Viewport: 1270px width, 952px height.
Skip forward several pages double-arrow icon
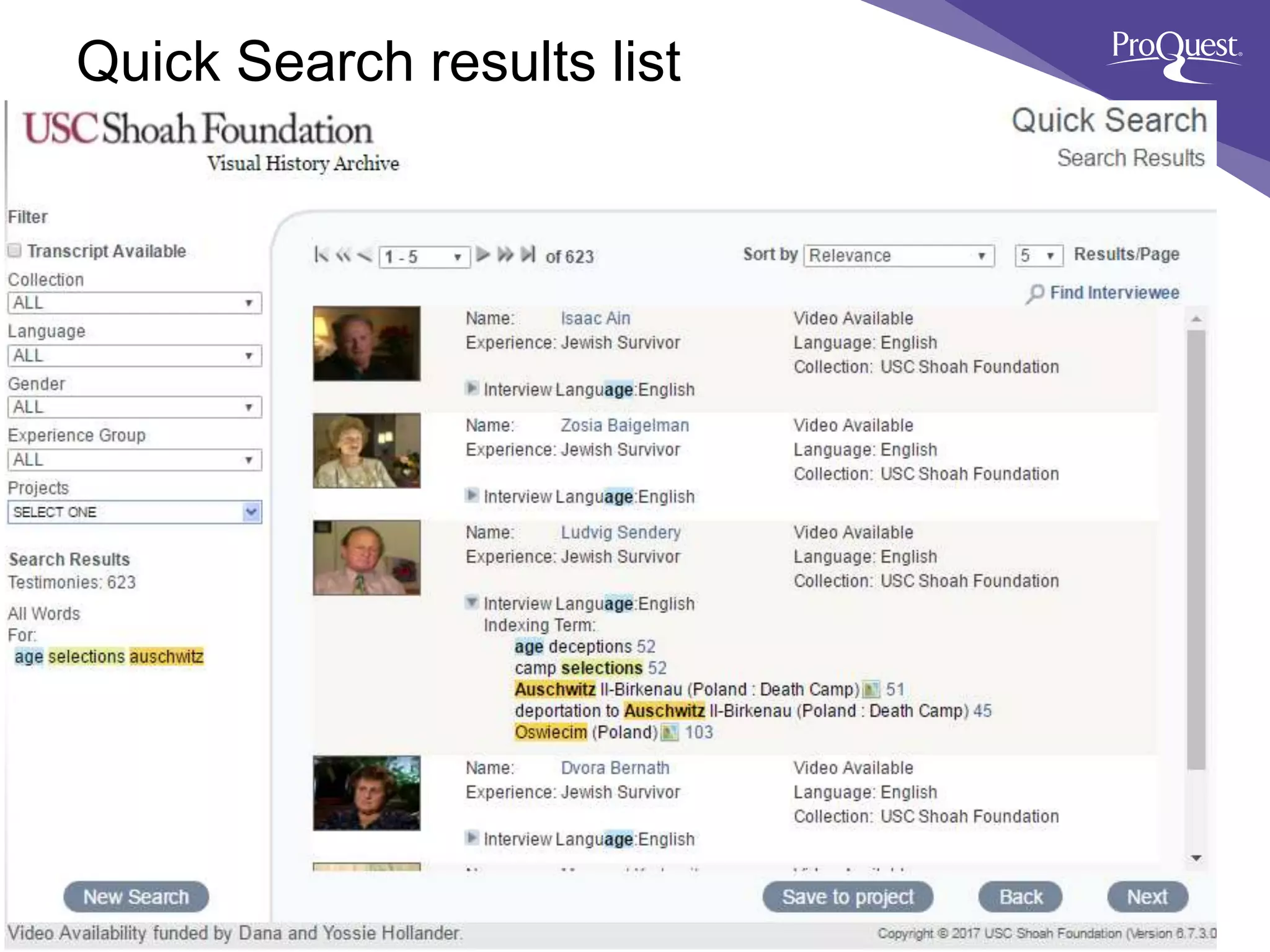505,255
